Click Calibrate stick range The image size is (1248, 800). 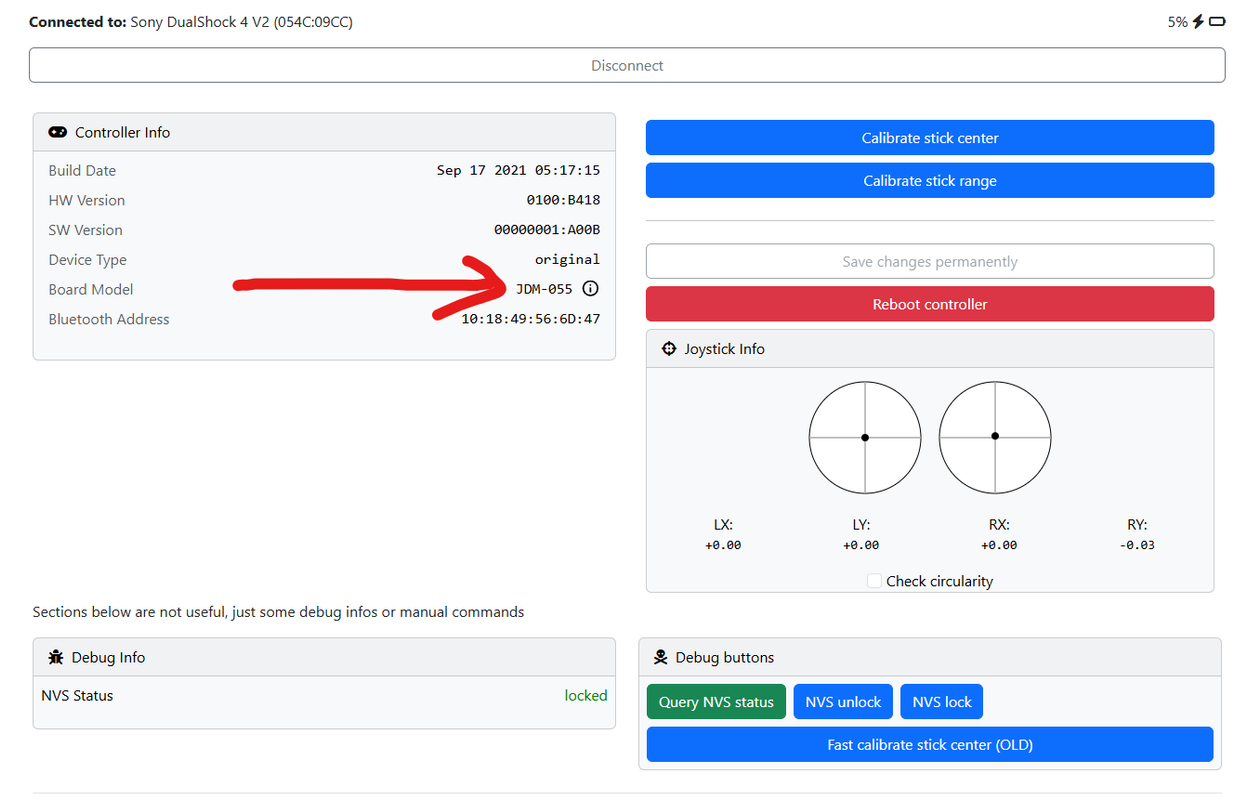coord(930,181)
